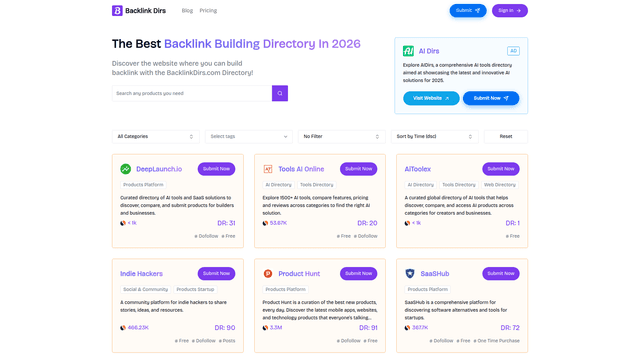Click the Sign In button
Screen dimensions: 640x360
coord(509,11)
